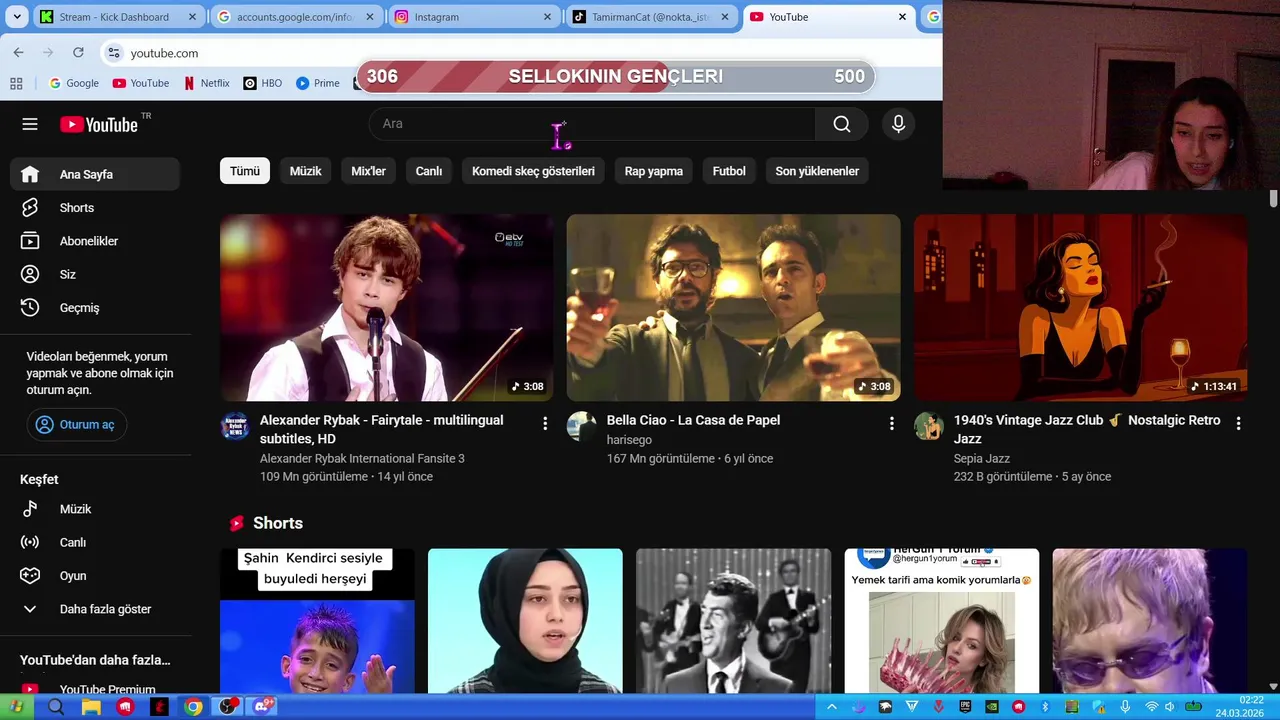Play 1940's Vintage Jazz Club thumbnail

[x=1080, y=308]
